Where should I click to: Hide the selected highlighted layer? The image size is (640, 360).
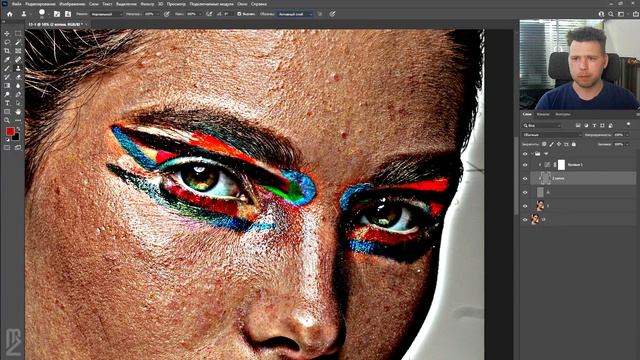point(525,178)
